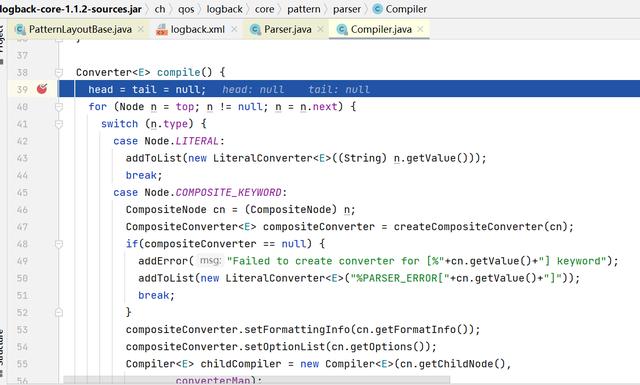Click the fold end marker at line 52
Viewport: 640px width, 385px height.
pyautogui.click(x=59, y=312)
